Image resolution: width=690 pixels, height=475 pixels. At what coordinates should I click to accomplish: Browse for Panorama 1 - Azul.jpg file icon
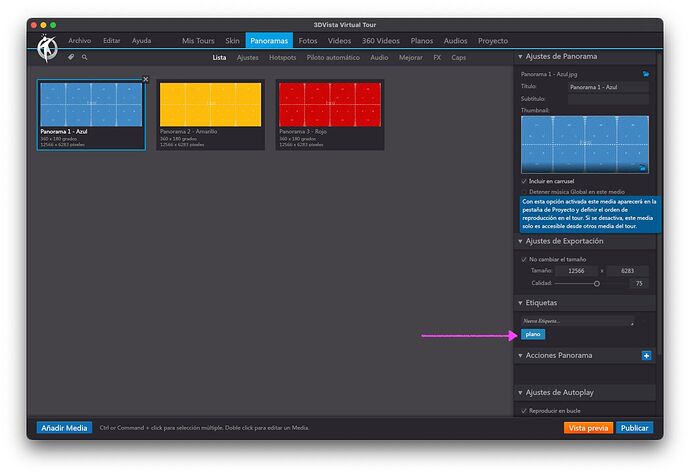pyautogui.click(x=645, y=74)
